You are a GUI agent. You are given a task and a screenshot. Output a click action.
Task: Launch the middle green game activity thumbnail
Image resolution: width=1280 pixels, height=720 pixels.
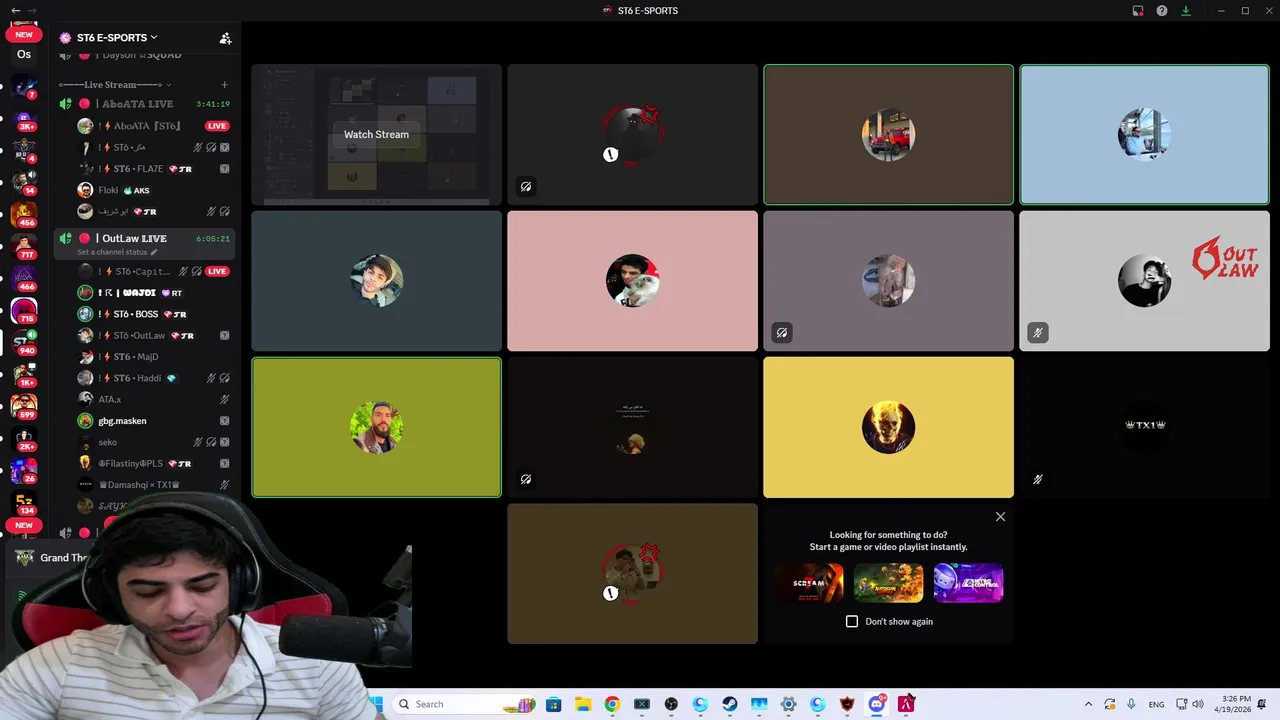[x=888, y=583]
